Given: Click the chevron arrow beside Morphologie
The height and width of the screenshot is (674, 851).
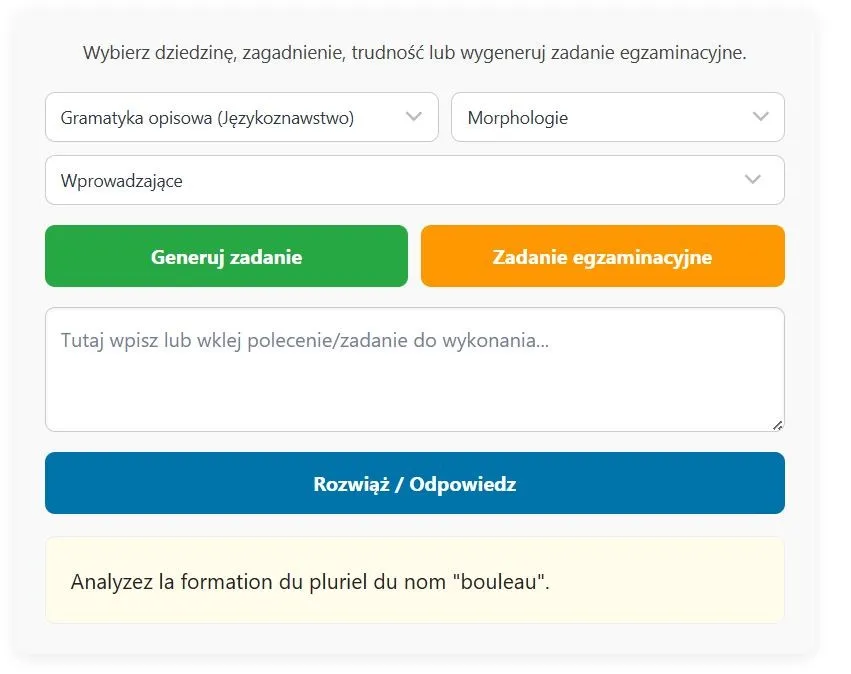Looking at the screenshot, I should pyautogui.click(x=760, y=117).
